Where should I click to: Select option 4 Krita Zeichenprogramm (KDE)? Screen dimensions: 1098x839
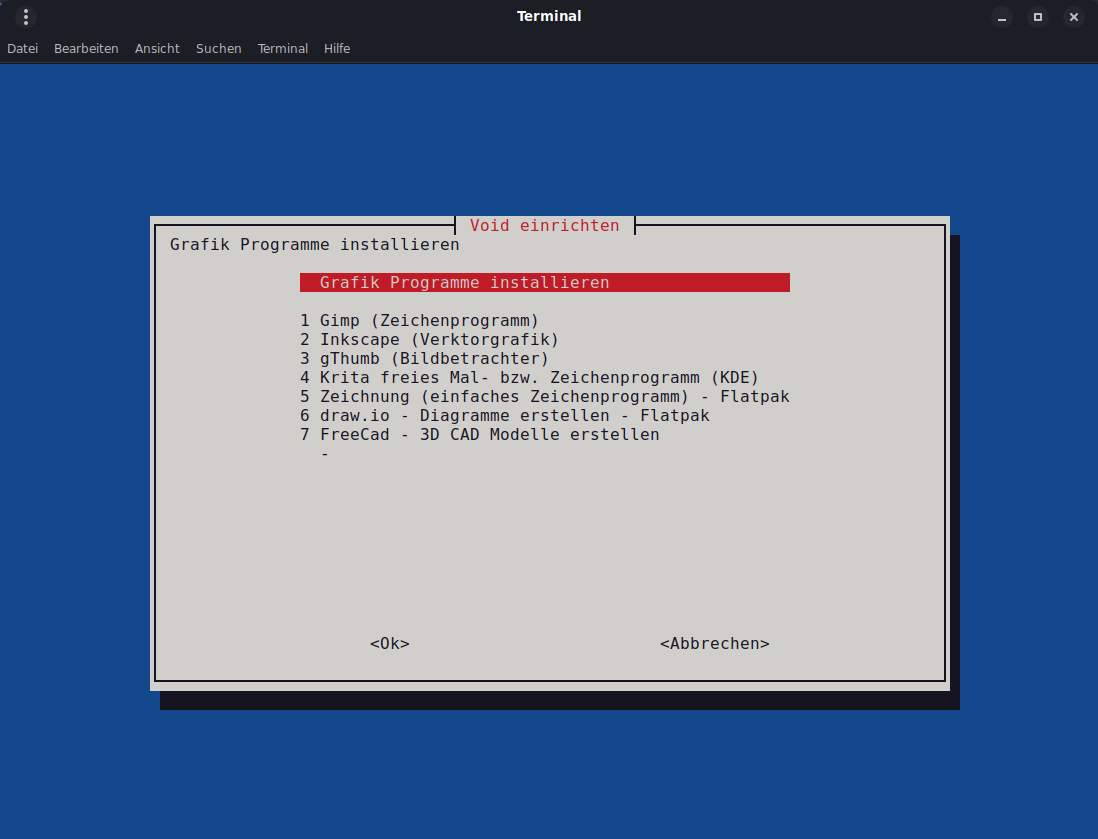[x=529, y=378]
